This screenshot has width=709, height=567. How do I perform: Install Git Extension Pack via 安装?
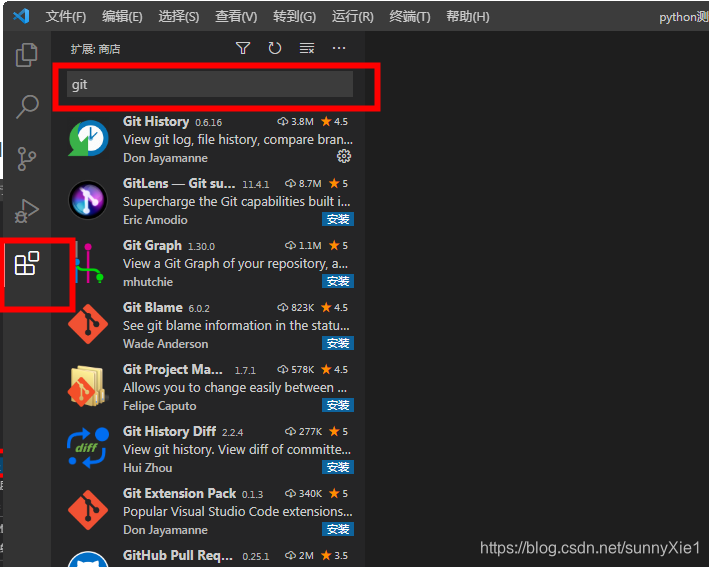click(338, 529)
